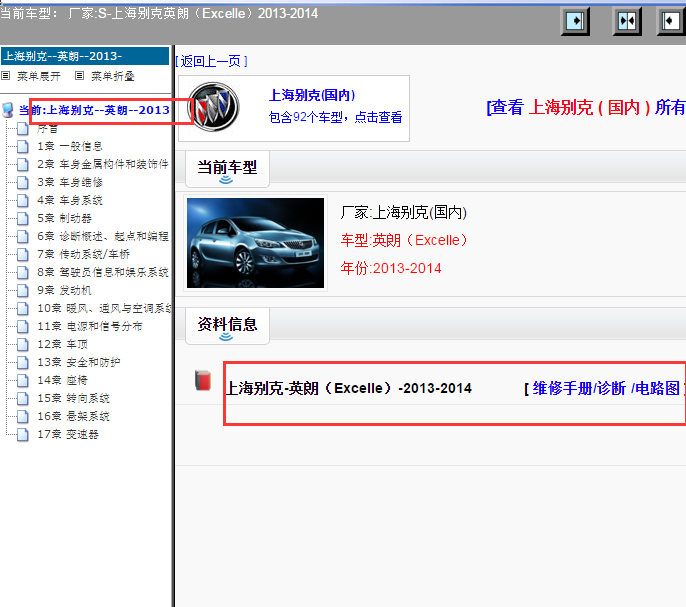Click page icon next to 3章 车身维修
This screenshot has width=686, height=607.
click(x=23, y=182)
